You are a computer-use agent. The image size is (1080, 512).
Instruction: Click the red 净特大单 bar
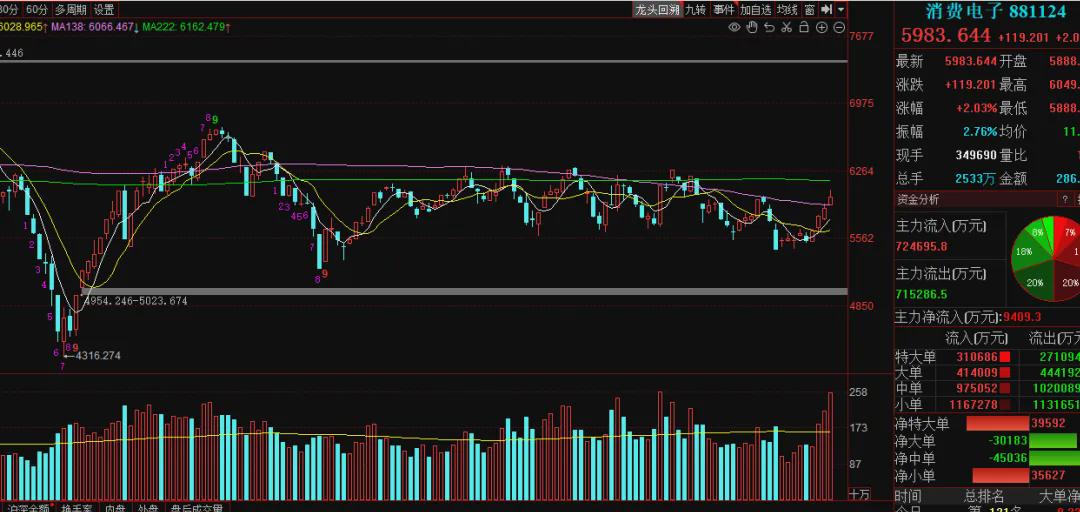click(x=998, y=423)
